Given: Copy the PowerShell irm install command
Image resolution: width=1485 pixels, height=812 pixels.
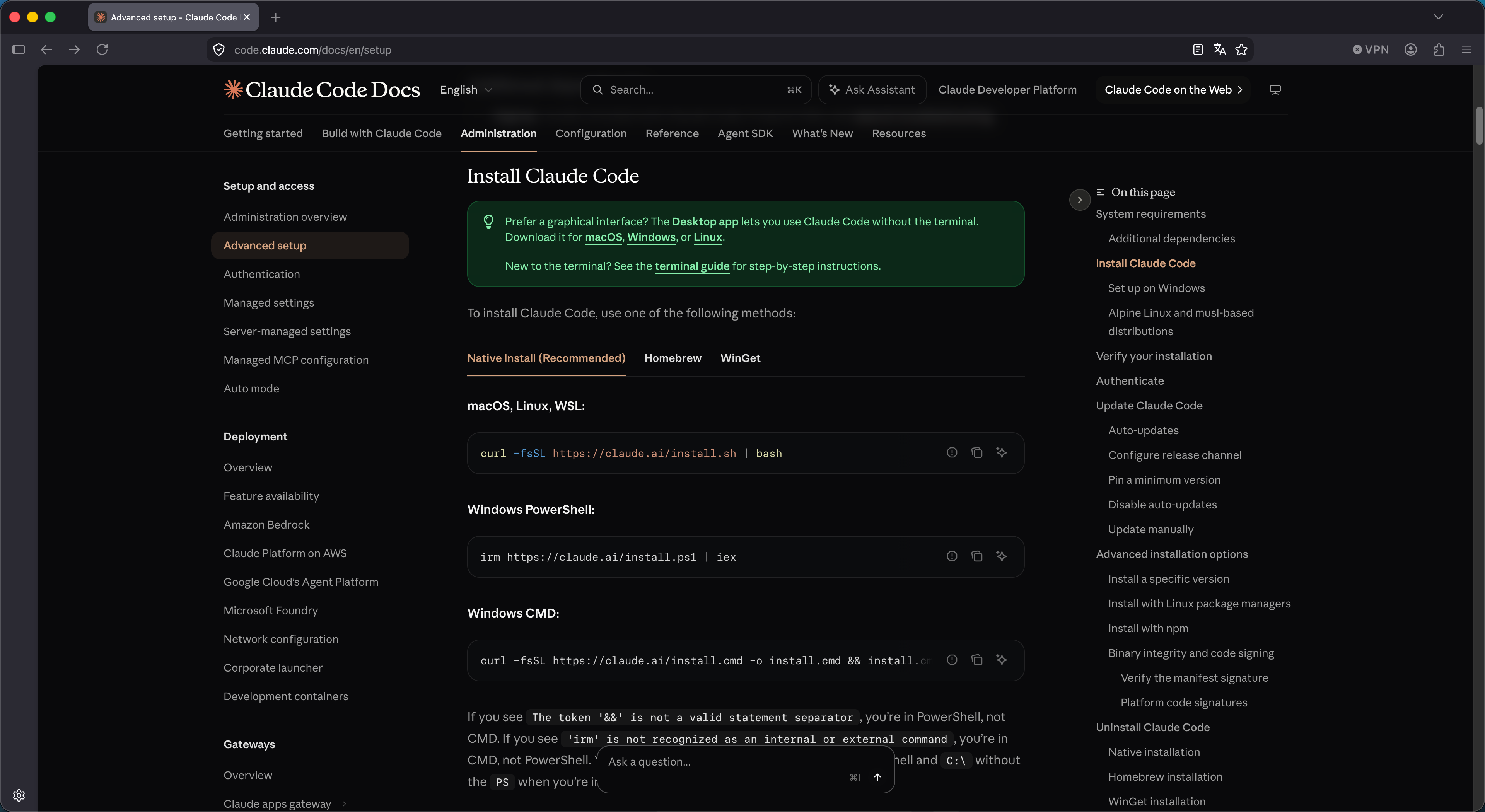Looking at the screenshot, I should pyautogui.click(x=976, y=556).
